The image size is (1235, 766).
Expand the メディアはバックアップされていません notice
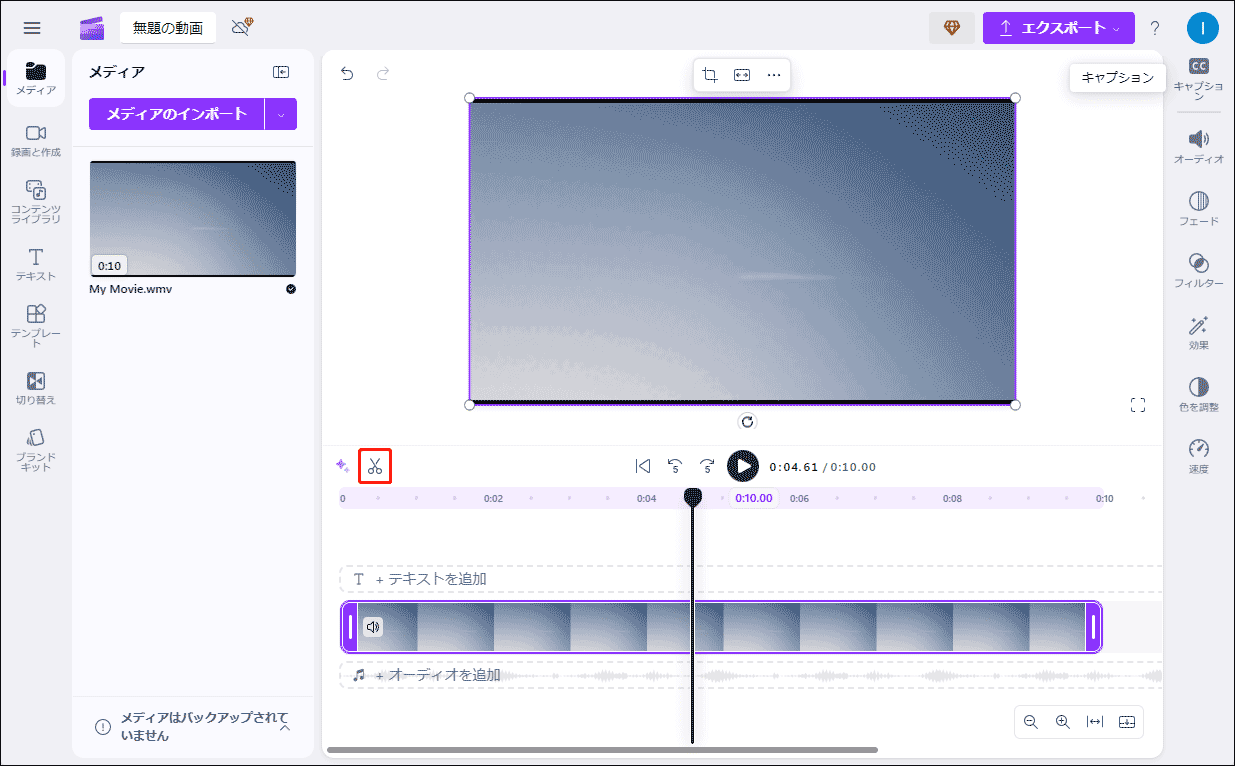(x=284, y=727)
